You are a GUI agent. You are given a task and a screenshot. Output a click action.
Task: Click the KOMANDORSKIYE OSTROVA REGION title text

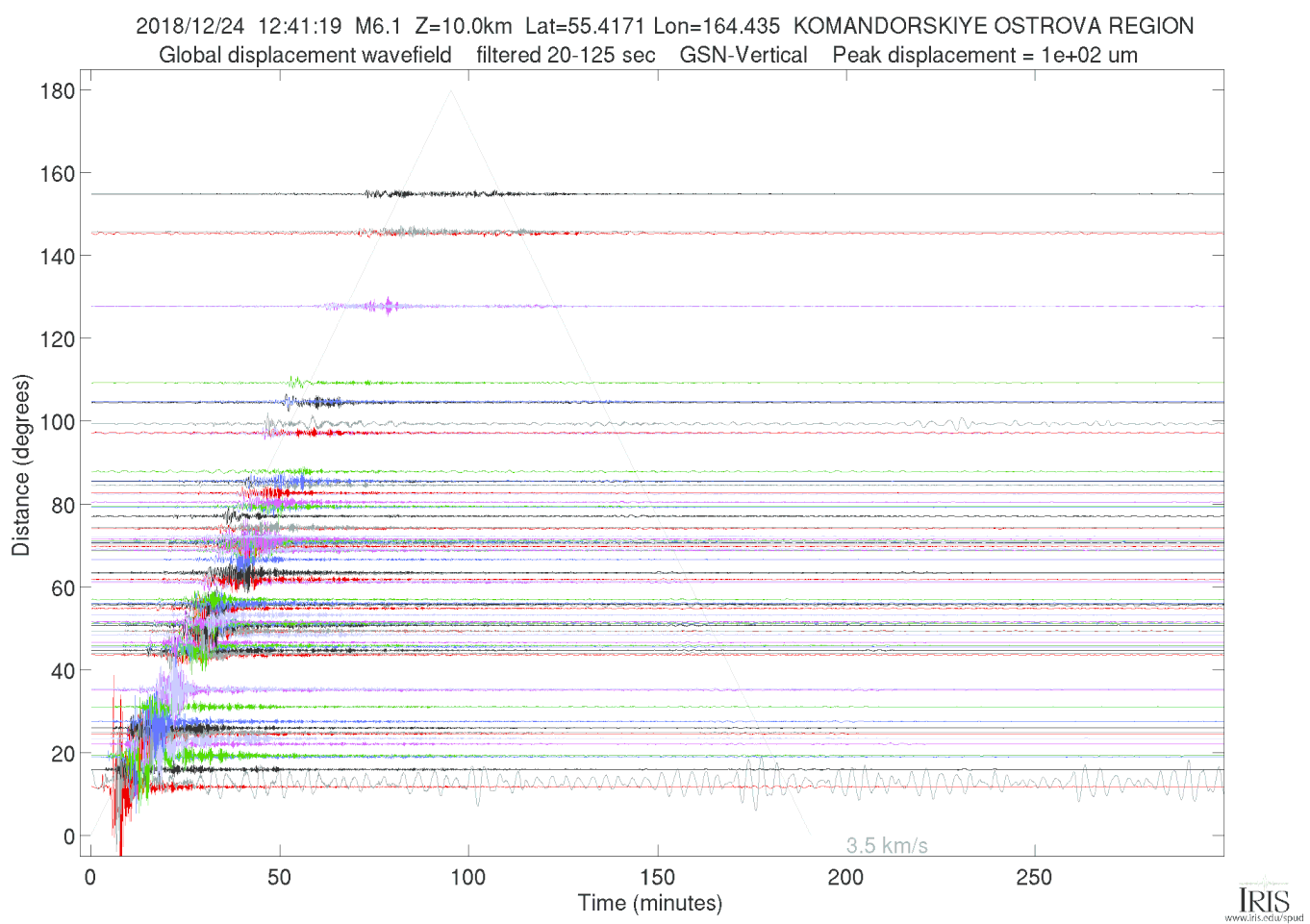(993, 26)
